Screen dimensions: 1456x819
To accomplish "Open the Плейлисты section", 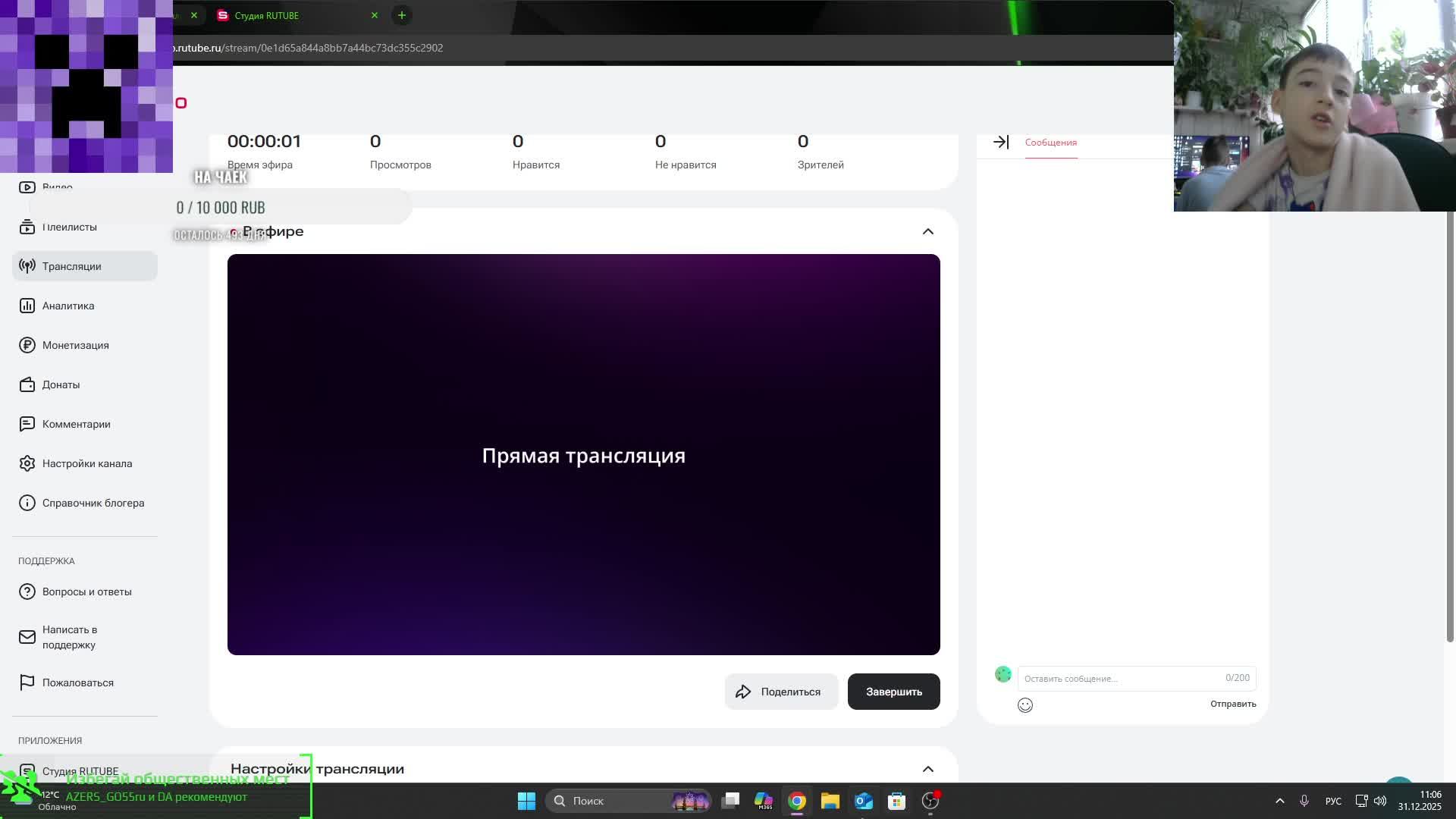I will tap(70, 227).
